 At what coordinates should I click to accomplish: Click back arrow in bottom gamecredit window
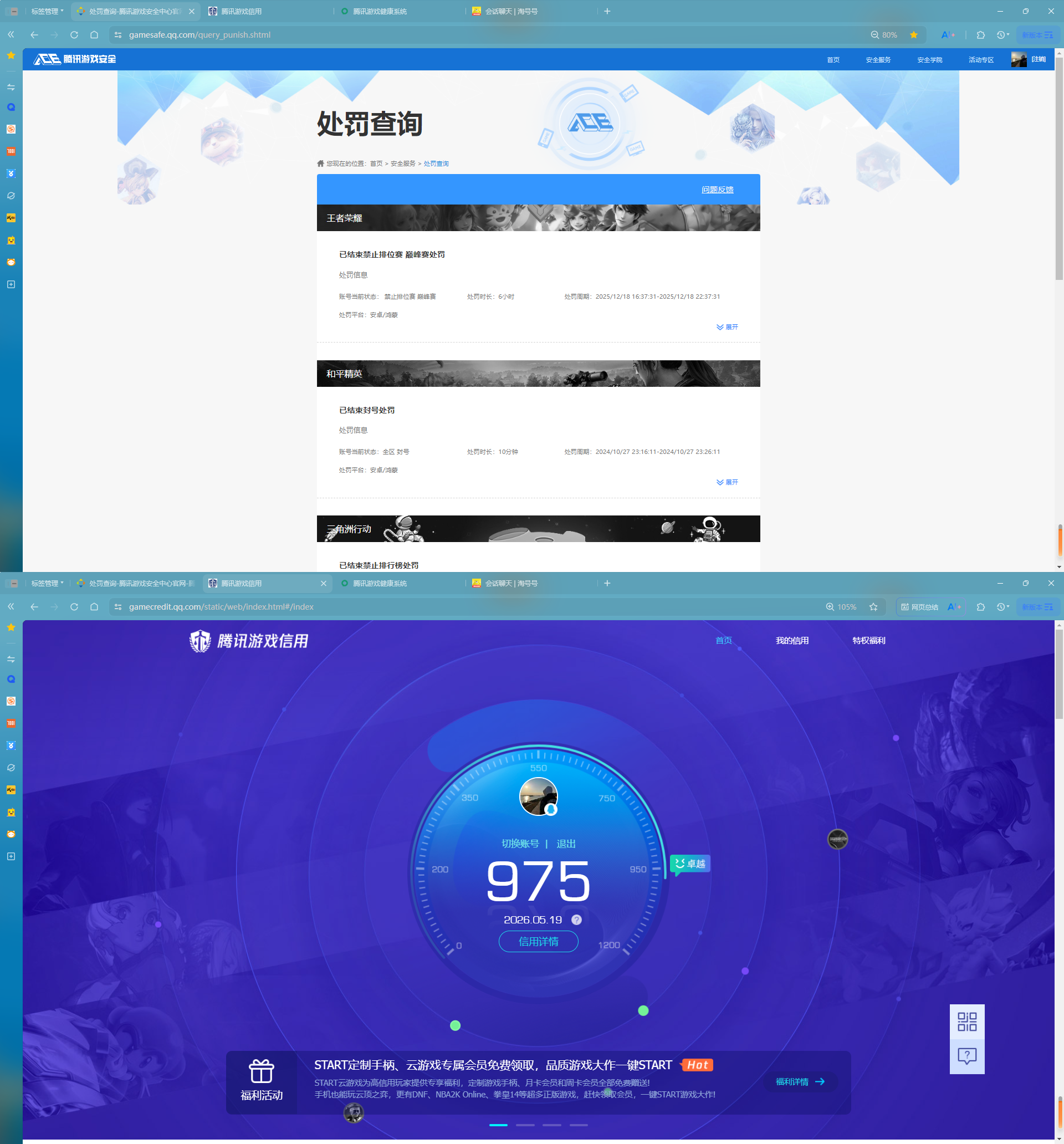coord(34,606)
